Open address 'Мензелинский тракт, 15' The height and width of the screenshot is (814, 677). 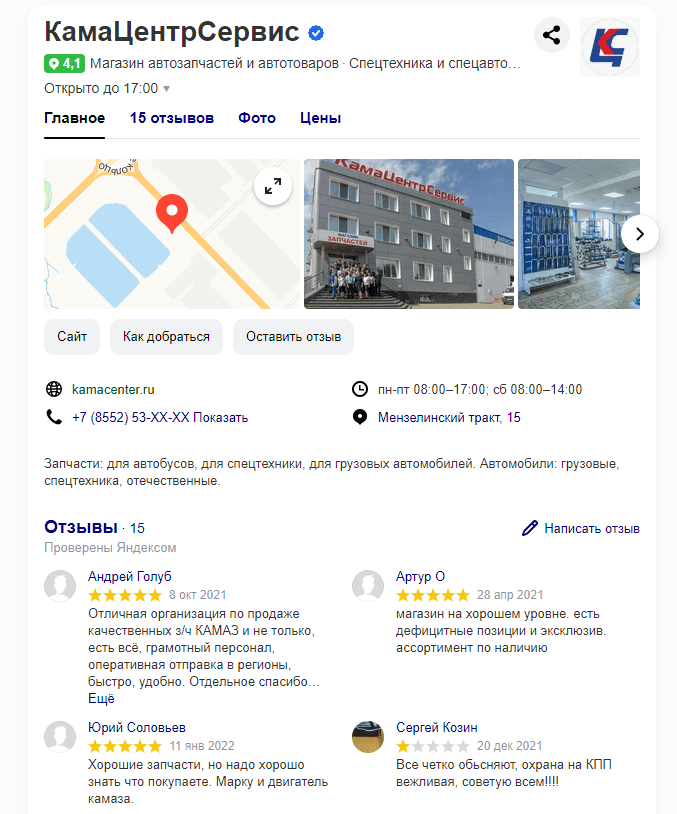tap(449, 417)
